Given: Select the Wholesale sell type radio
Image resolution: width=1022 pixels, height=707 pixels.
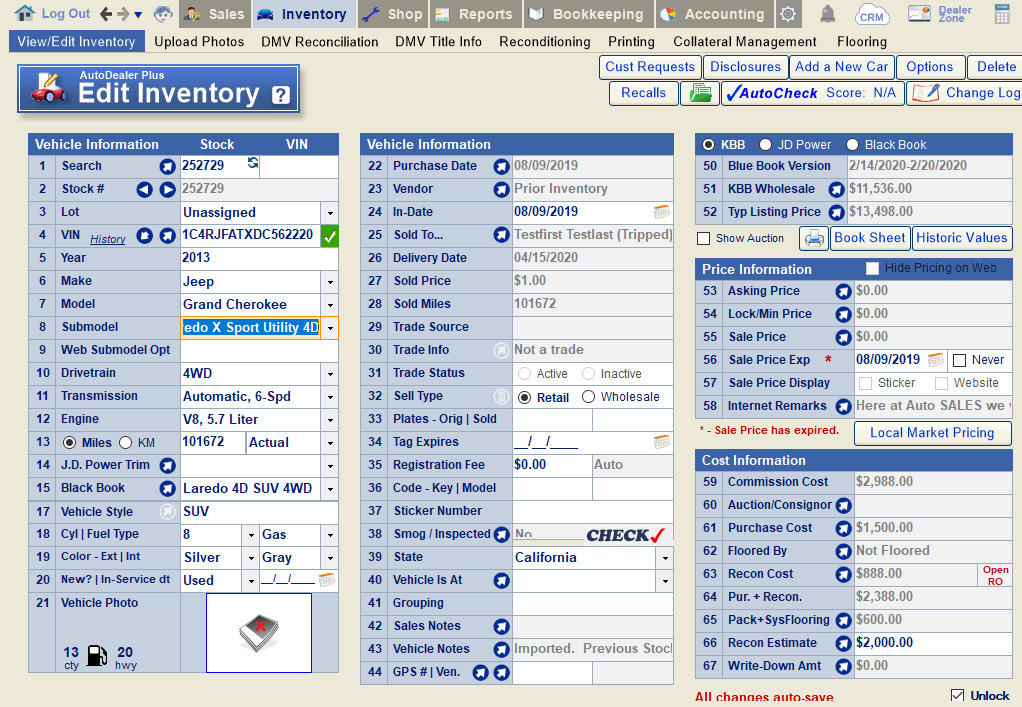Looking at the screenshot, I should click(588, 397).
